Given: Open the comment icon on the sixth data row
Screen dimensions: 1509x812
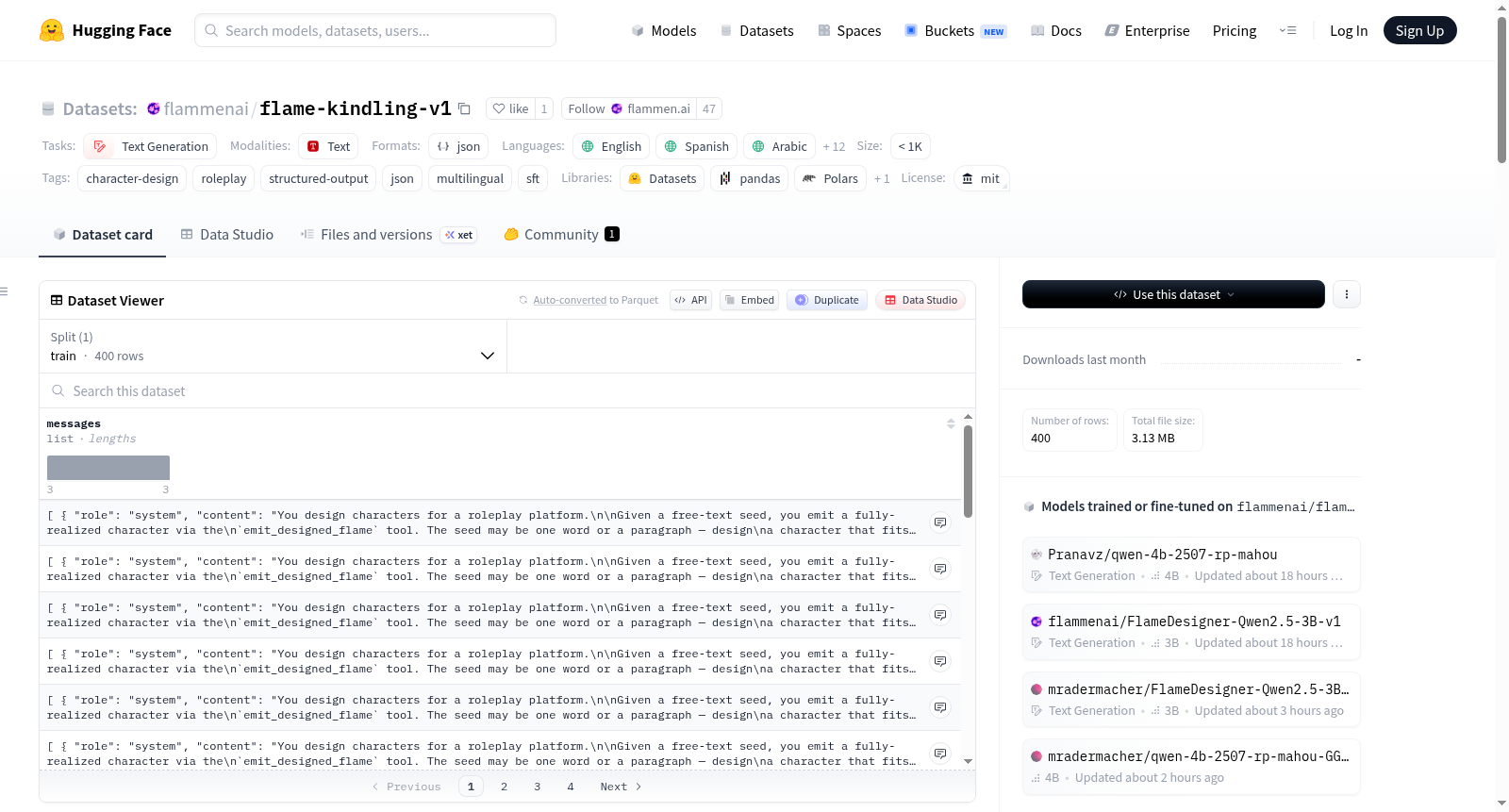Looking at the screenshot, I should pyautogui.click(x=940, y=754).
